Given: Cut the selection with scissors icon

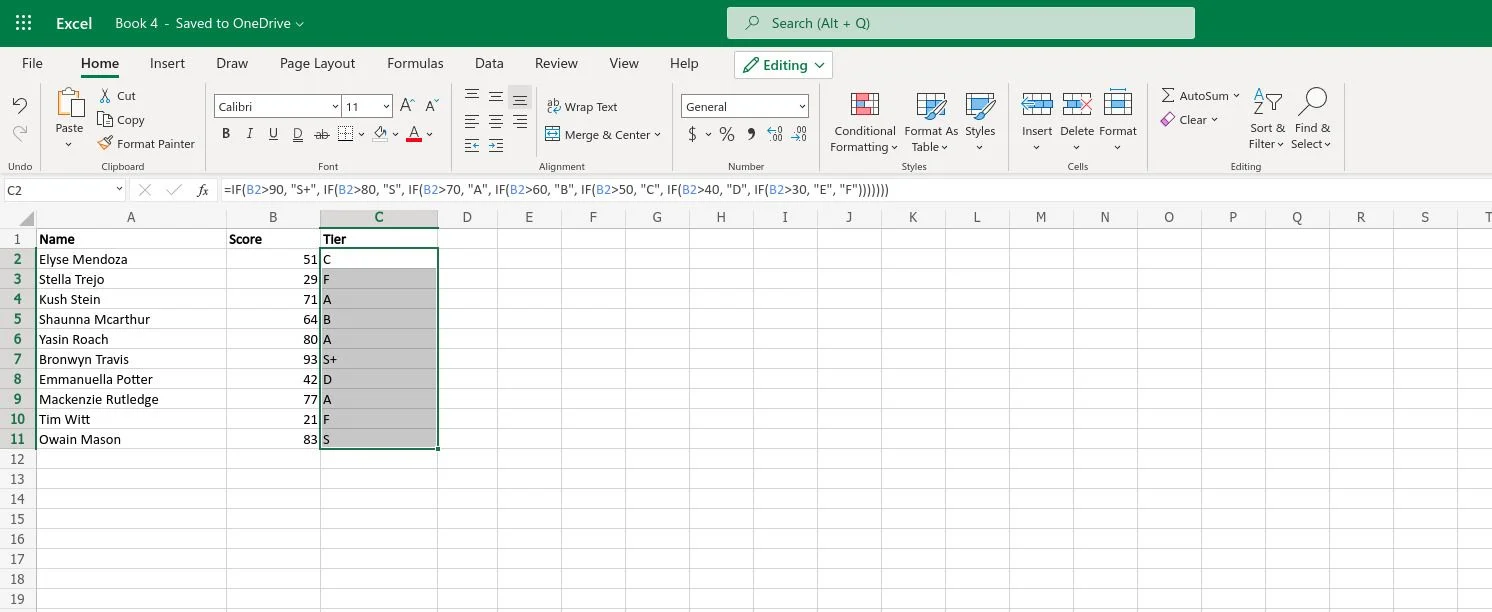Looking at the screenshot, I should 105,96.
